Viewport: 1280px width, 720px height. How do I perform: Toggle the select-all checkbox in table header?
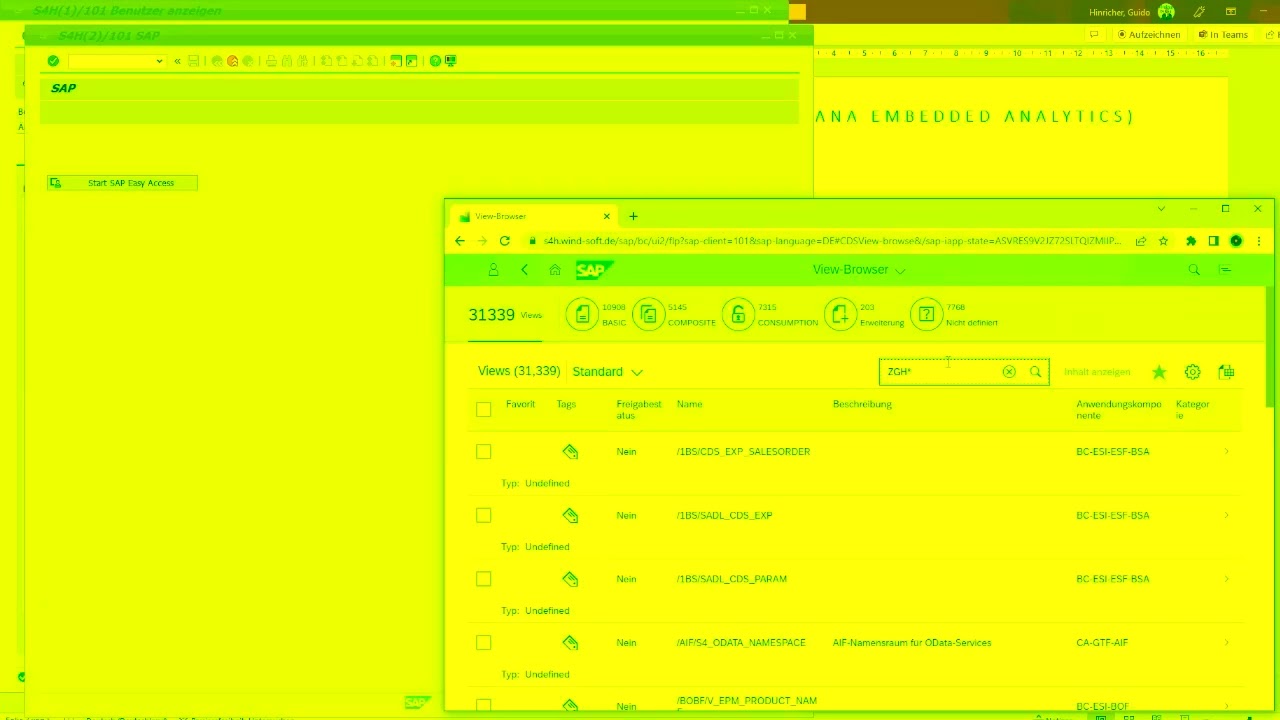tap(484, 409)
